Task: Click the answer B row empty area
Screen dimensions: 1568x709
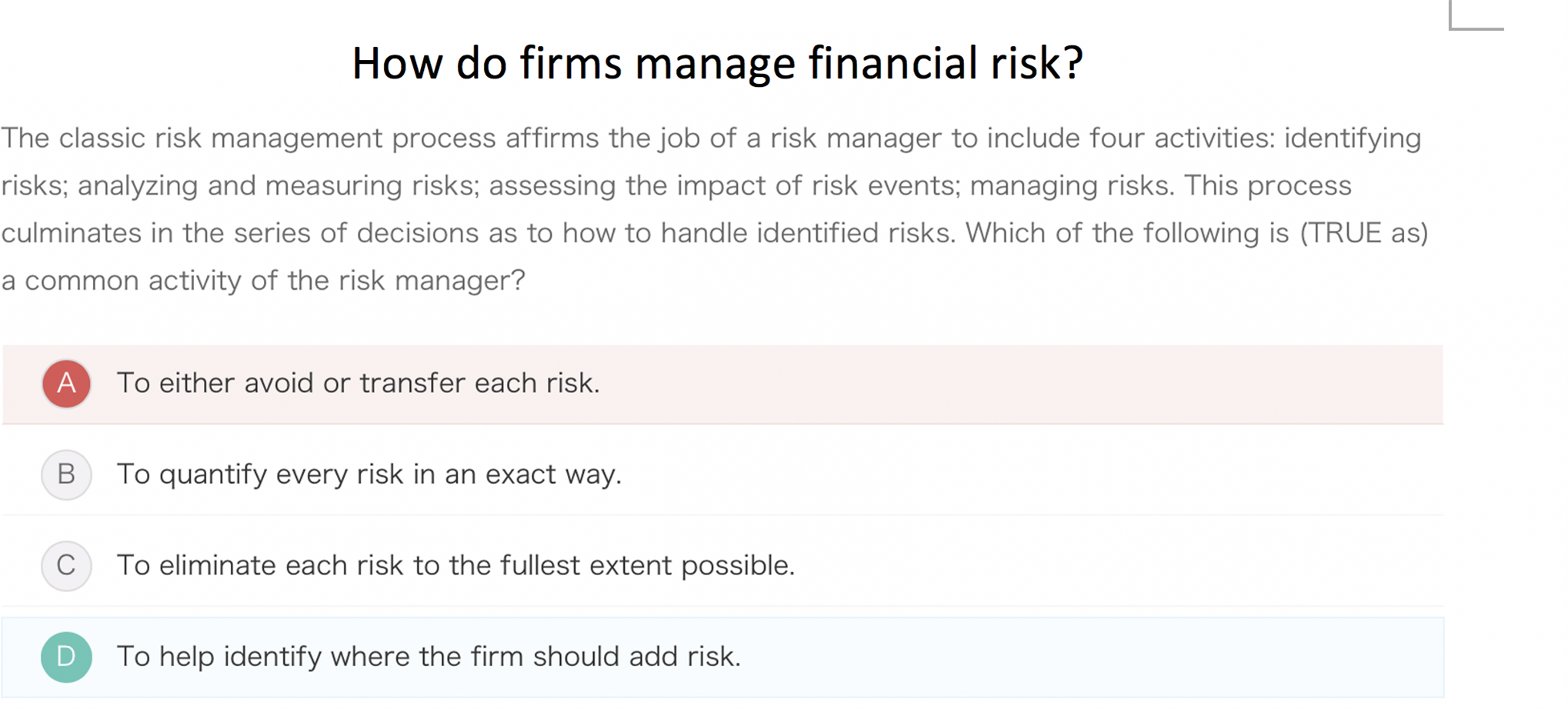Action: pyautogui.click(x=1031, y=474)
